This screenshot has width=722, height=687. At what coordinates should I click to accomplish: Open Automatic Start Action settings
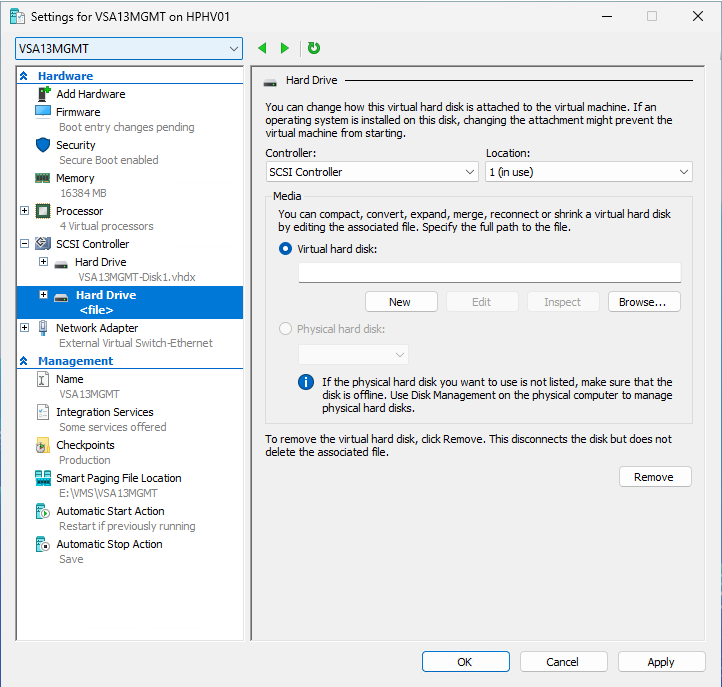tap(110, 511)
